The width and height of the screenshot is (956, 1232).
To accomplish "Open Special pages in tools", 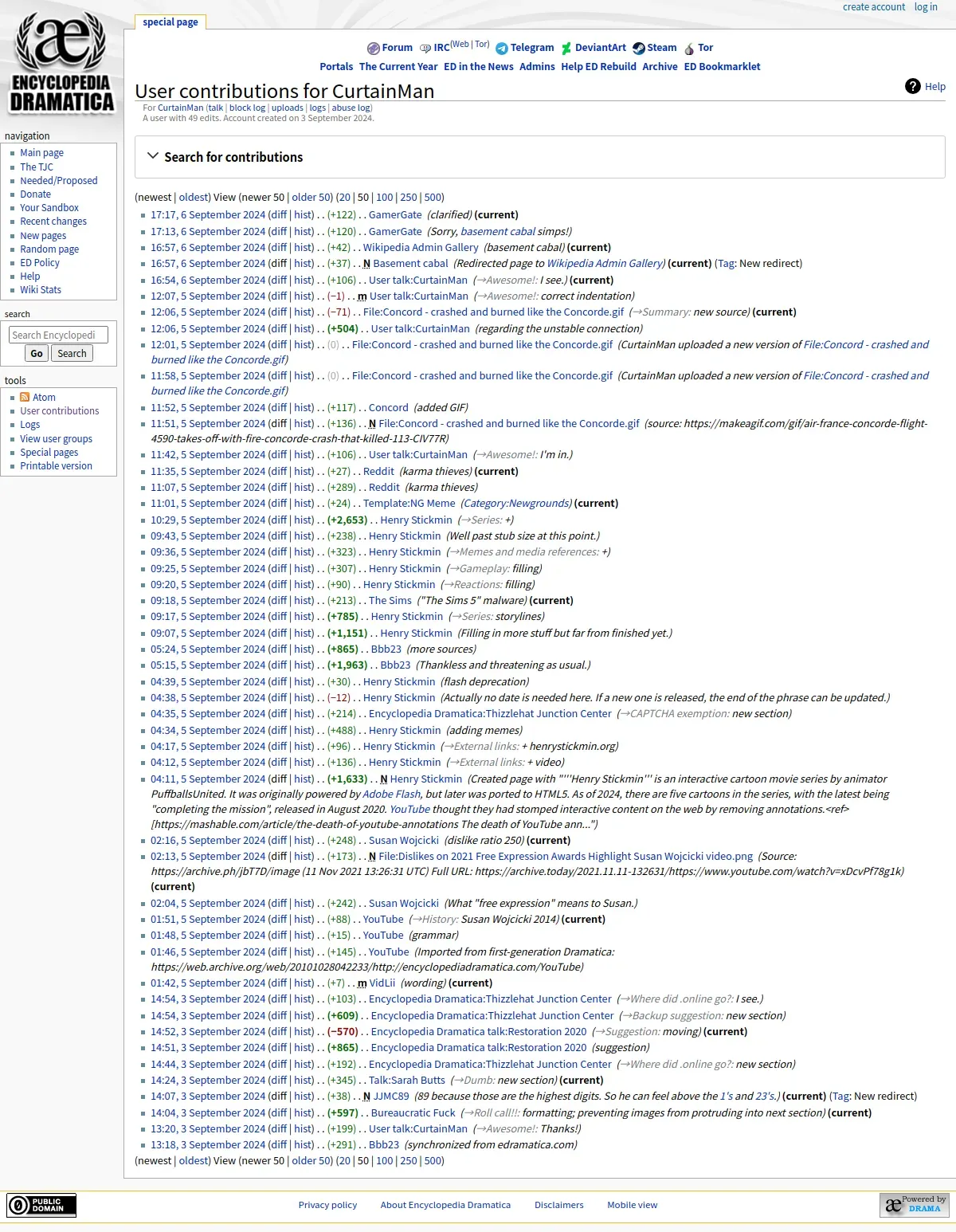I will 49,453.
